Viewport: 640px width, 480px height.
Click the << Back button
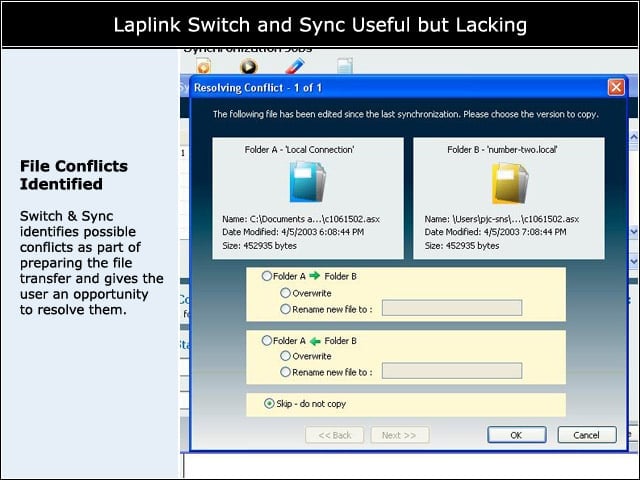pos(334,435)
